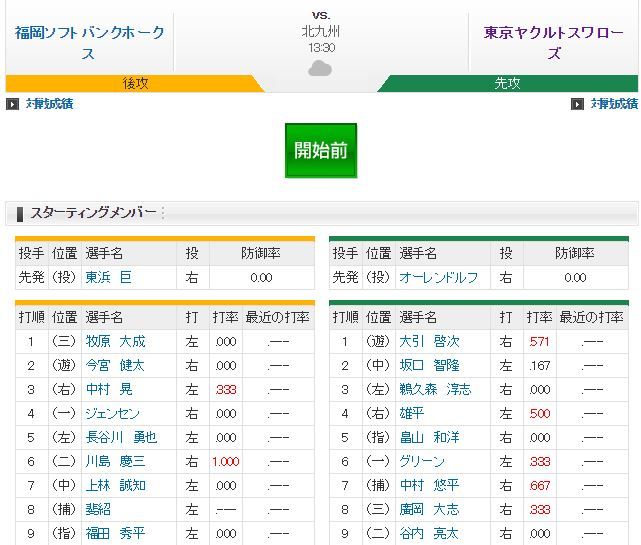Screen dimensions: 641x545
Task: Open player 牧原 大成 profile
Action: pyautogui.click(x=116, y=341)
